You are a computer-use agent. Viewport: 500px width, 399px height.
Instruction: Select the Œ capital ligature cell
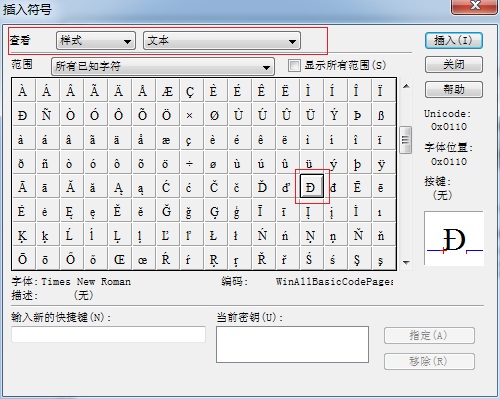120,259
